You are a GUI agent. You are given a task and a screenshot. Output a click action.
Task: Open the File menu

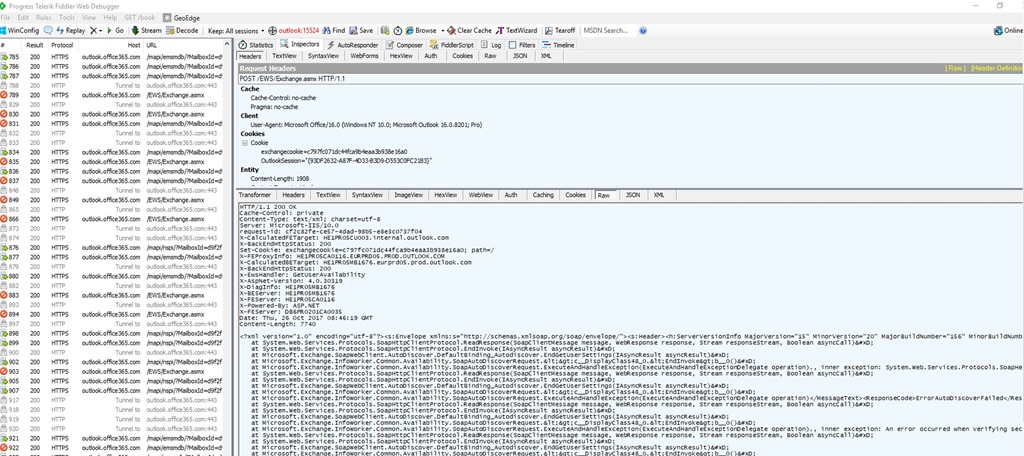(5, 18)
